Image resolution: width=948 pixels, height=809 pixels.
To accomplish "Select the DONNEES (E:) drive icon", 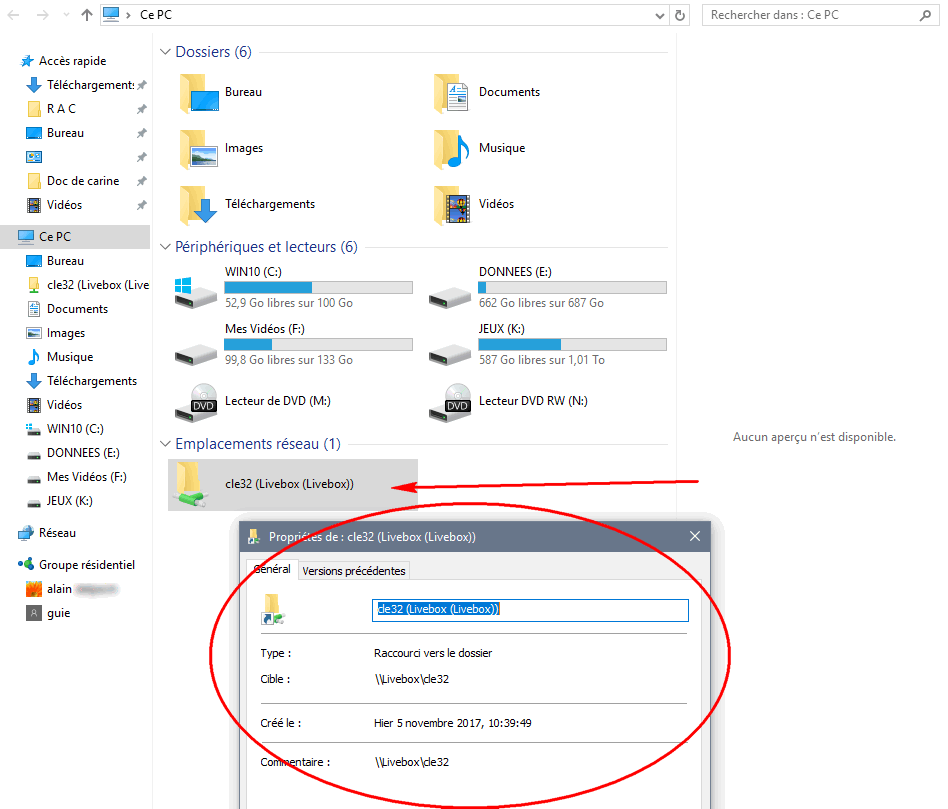I will pos(450,297).
